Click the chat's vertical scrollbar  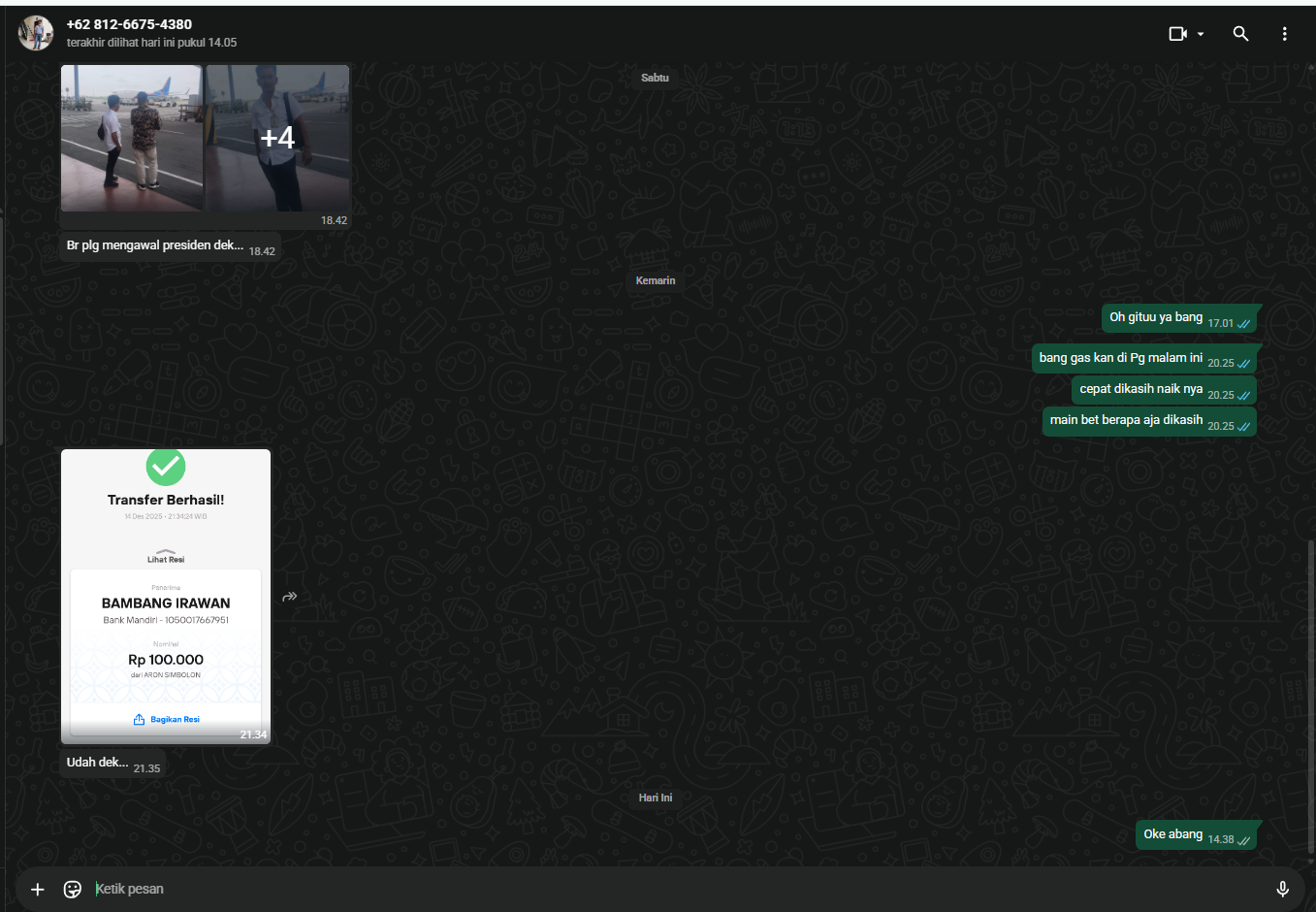pos(1310,699)
